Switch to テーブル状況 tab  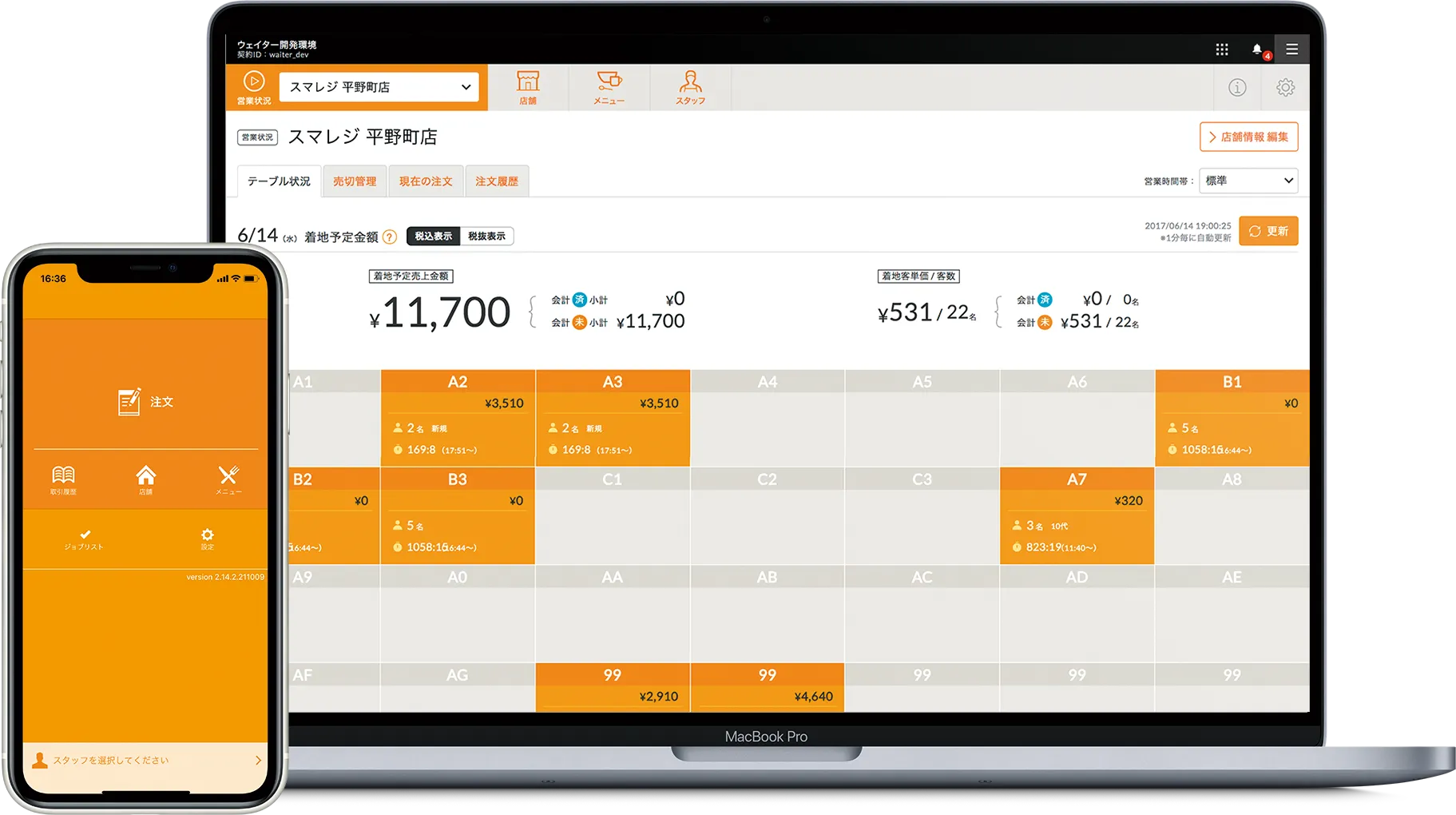tap(279, 181)
